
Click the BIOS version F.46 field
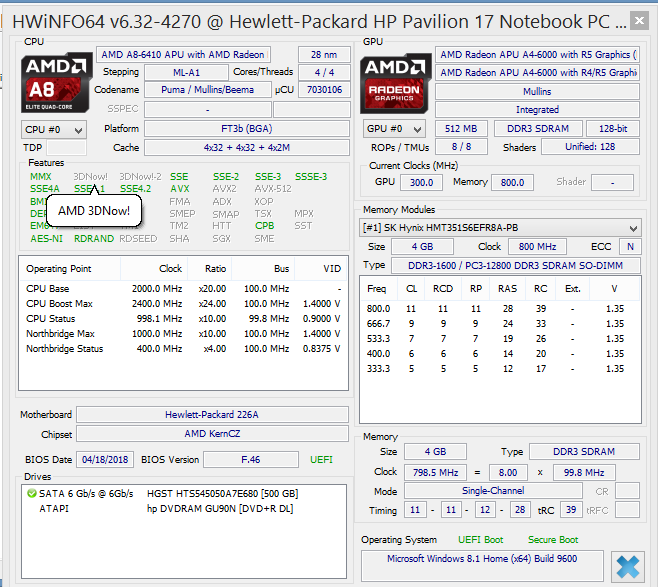point(251,460)
